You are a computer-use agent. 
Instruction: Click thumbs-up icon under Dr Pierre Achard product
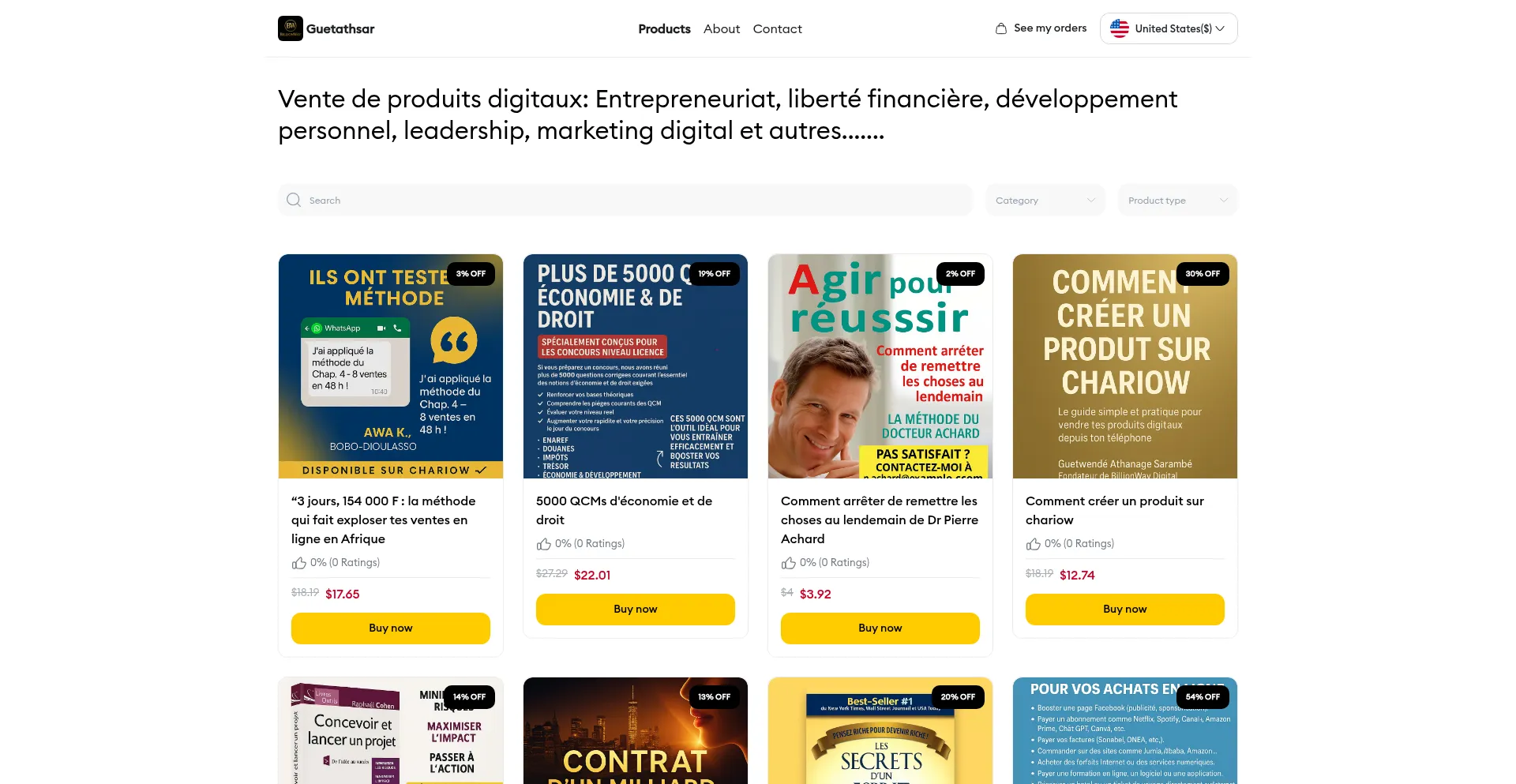coord(789,563)
